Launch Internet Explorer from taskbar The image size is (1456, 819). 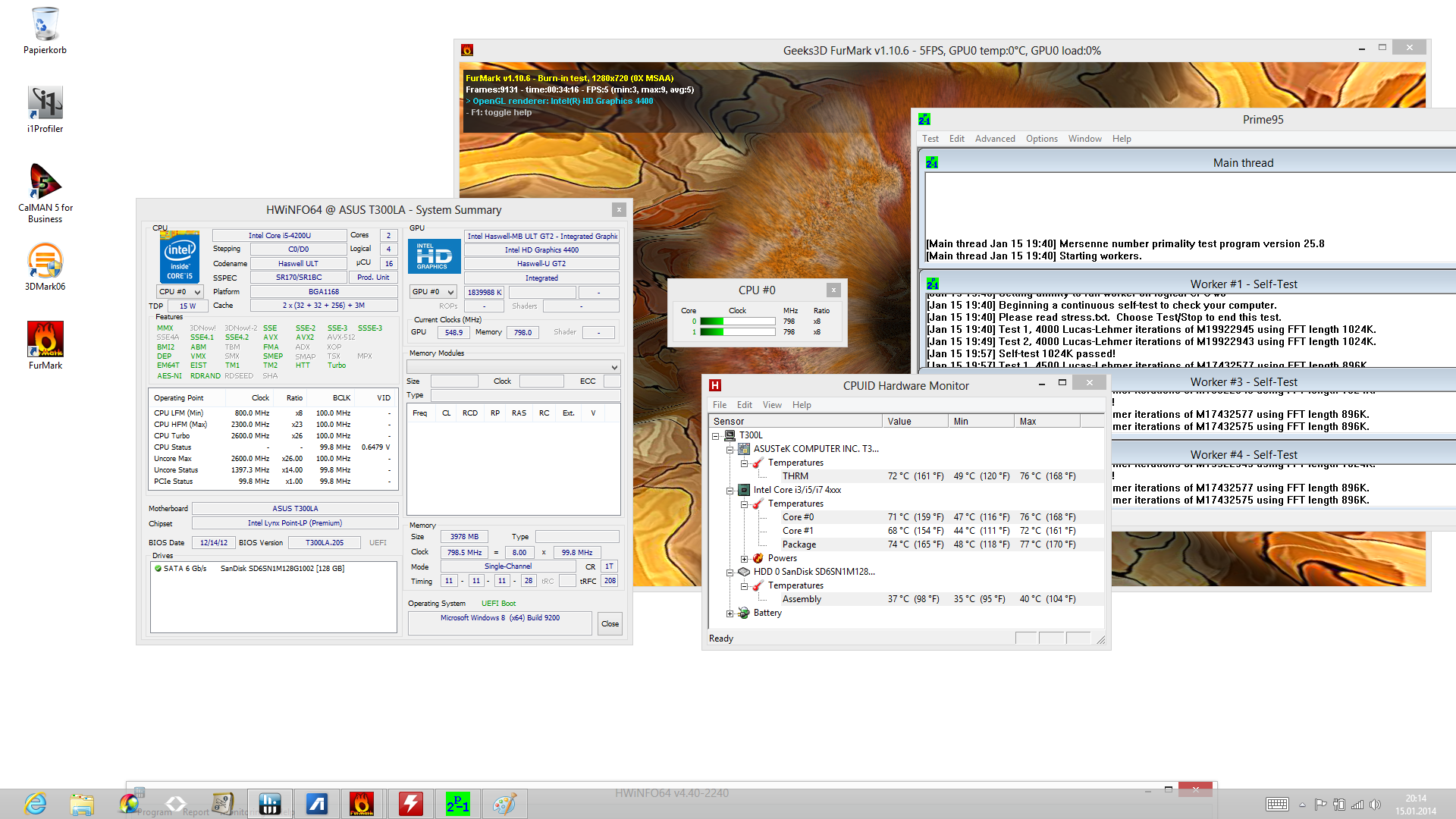[35, 804]
